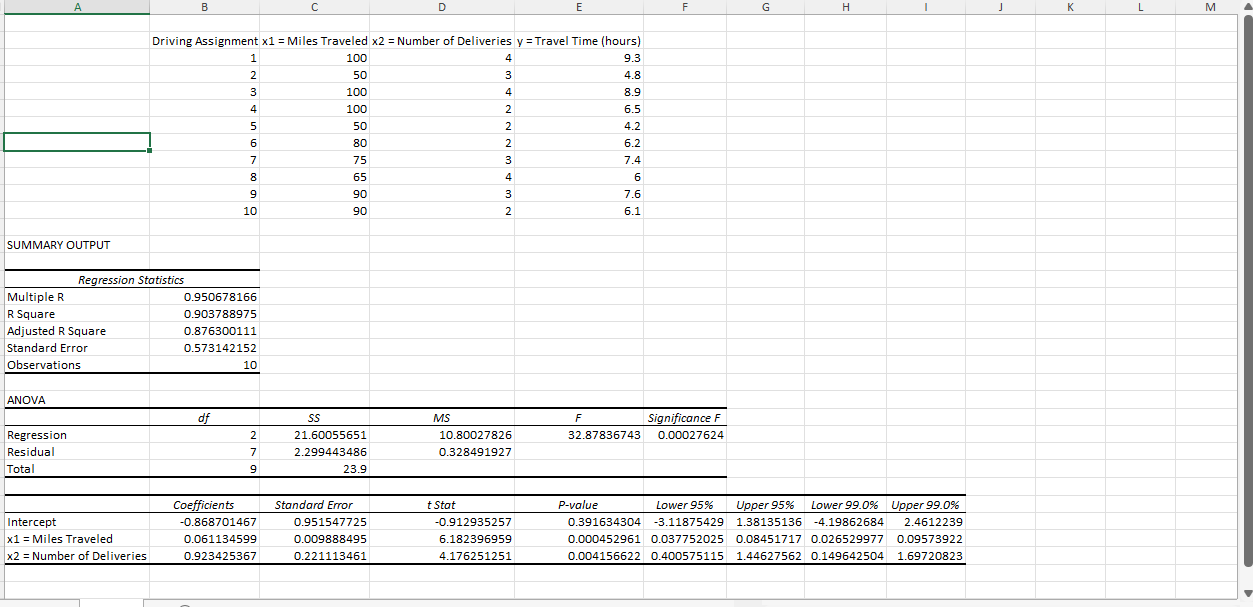
Task: Click the P-value column heading cell
Action: (578, 504)
